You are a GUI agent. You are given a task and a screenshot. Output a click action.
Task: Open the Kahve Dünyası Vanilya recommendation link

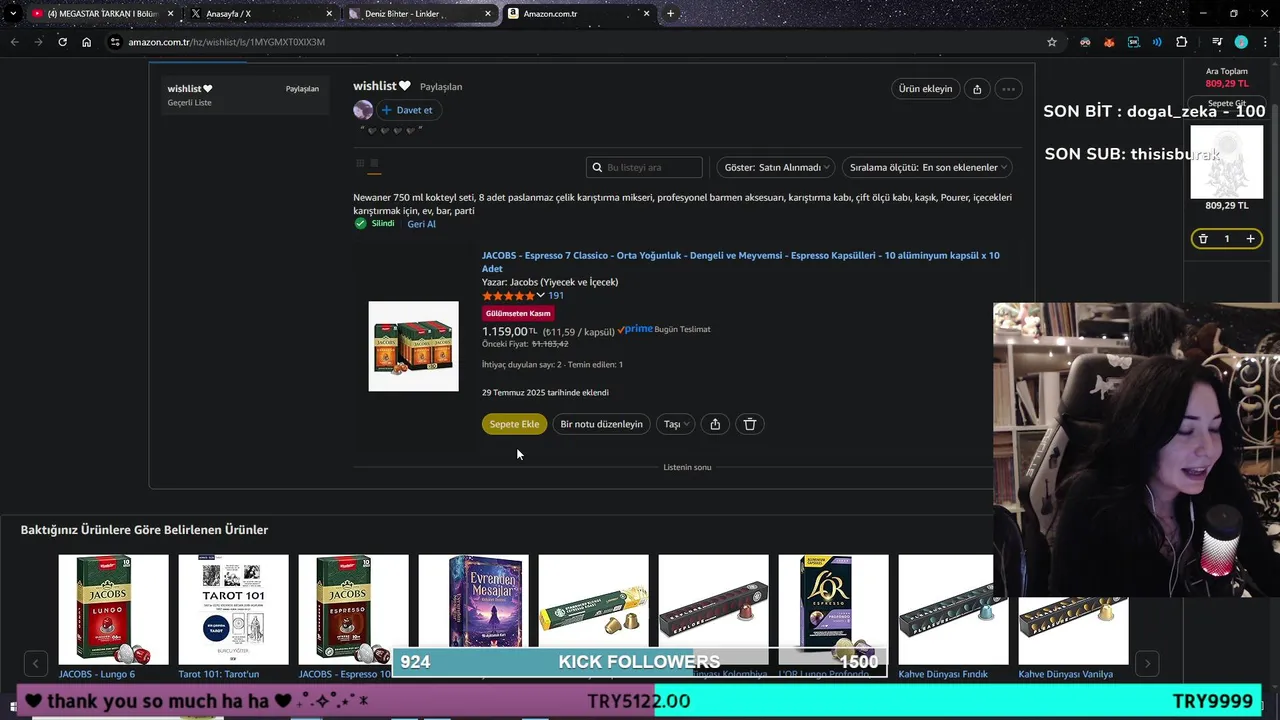click(1067, 674)
